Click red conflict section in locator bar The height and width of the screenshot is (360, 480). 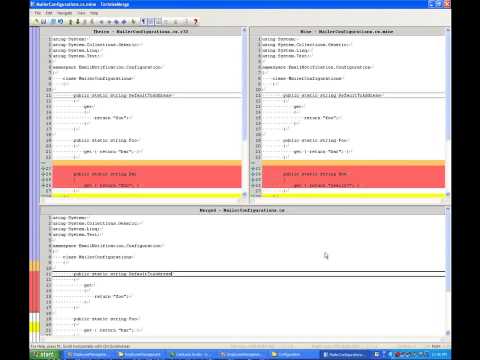34,292
